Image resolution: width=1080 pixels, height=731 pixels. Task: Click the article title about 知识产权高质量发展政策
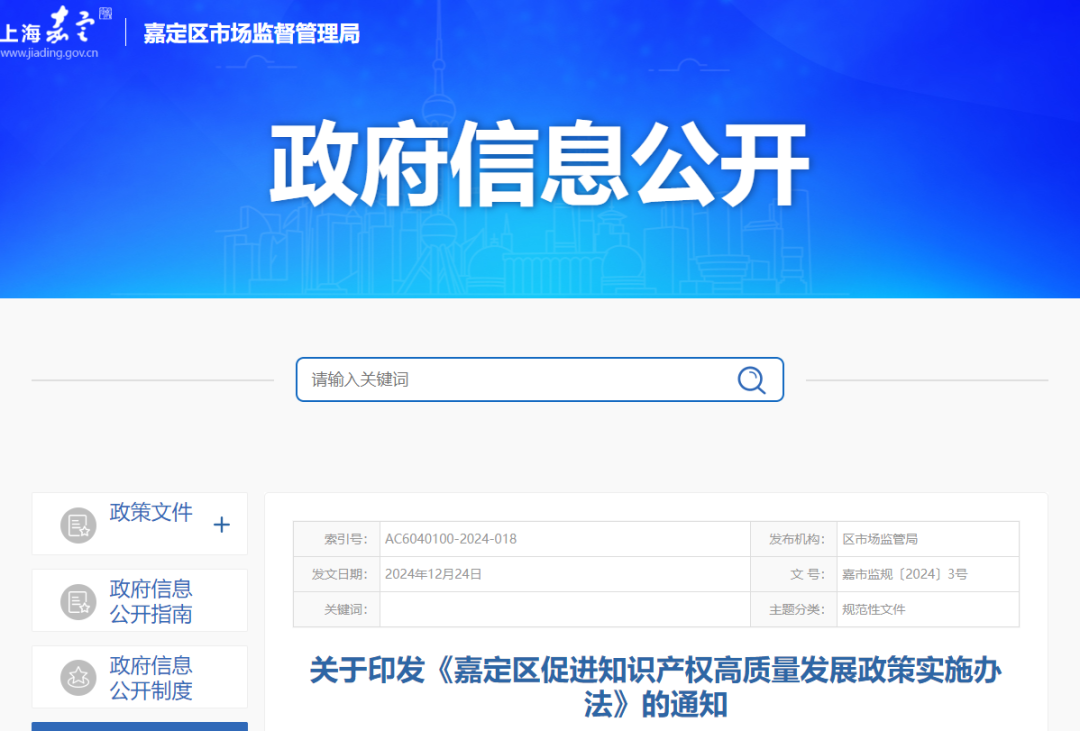click(x=656, y=687)
